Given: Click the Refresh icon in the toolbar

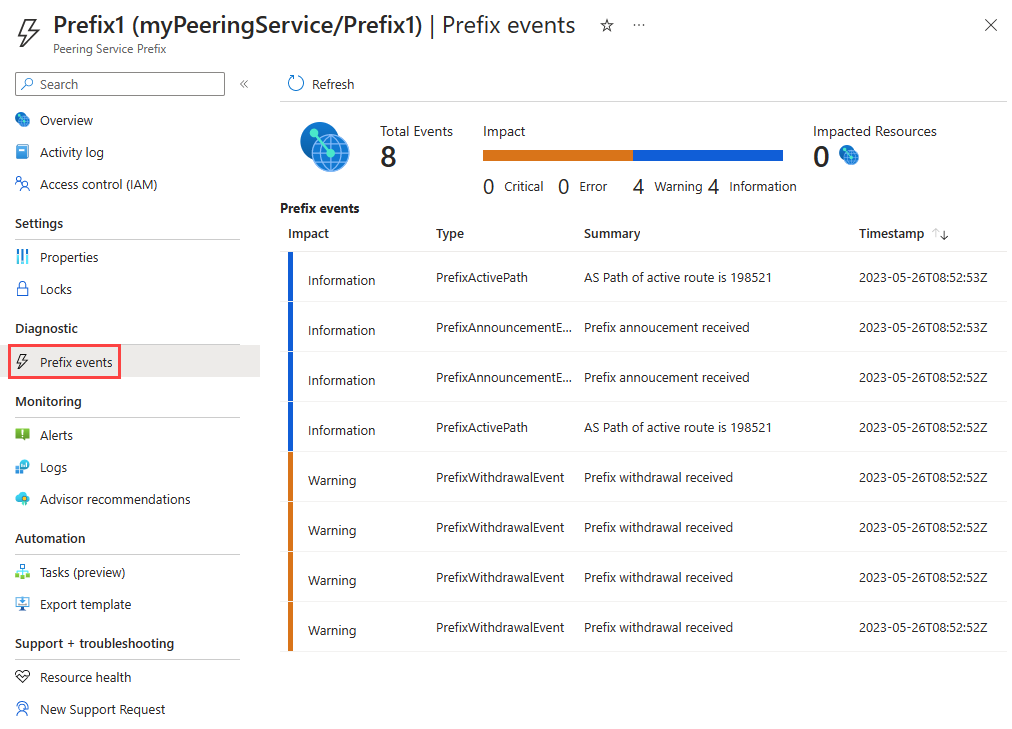Looking at the screenshot, I should pyautogui.click(x=296, y=84).
